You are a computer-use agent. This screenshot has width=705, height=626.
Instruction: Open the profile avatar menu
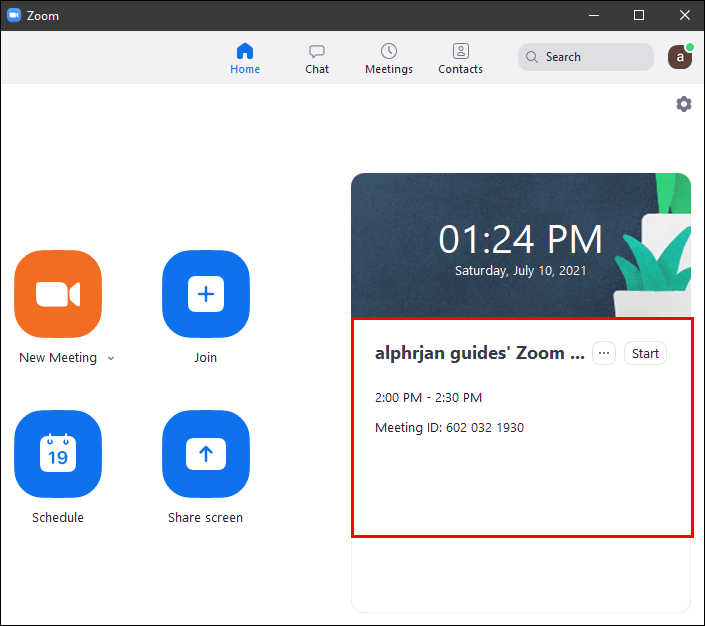tap(680, 57)
